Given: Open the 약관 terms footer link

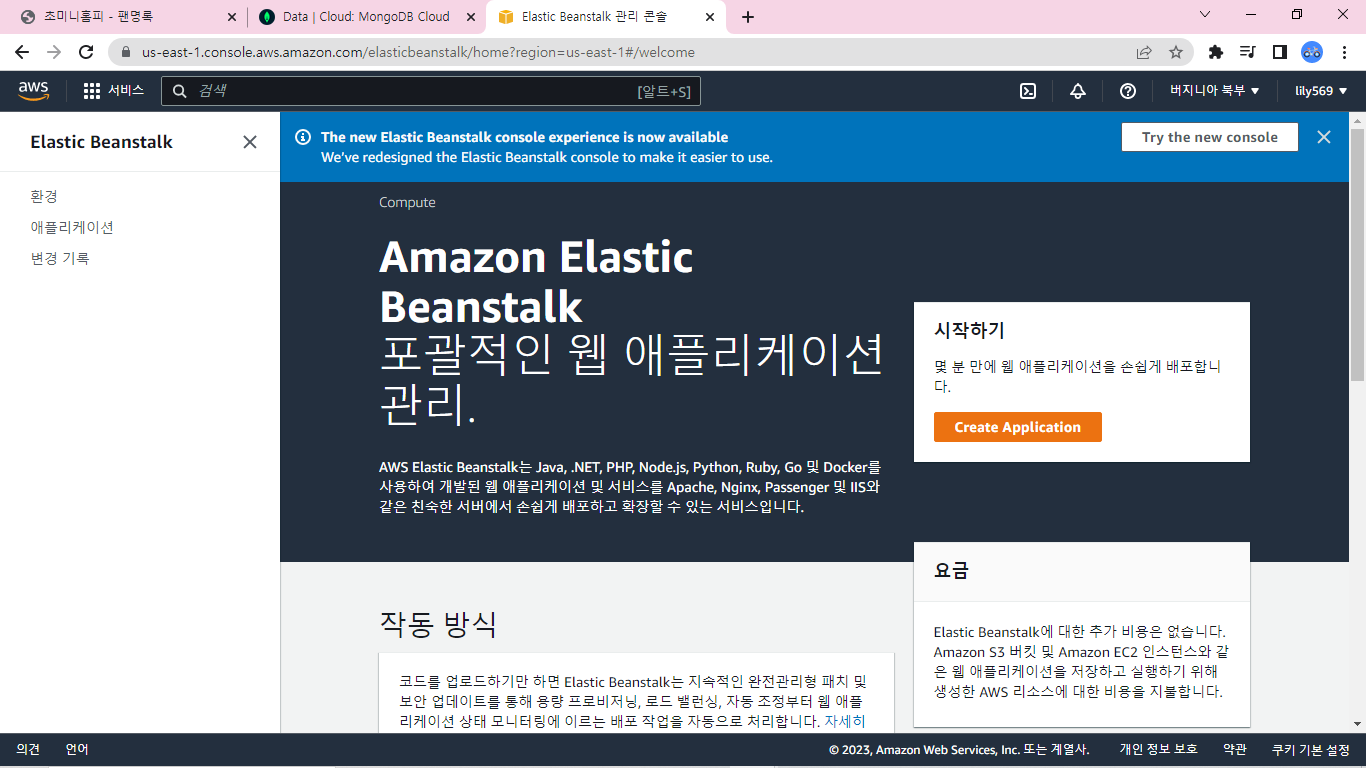Looking at the screenshot, I should pos(1234,749).
